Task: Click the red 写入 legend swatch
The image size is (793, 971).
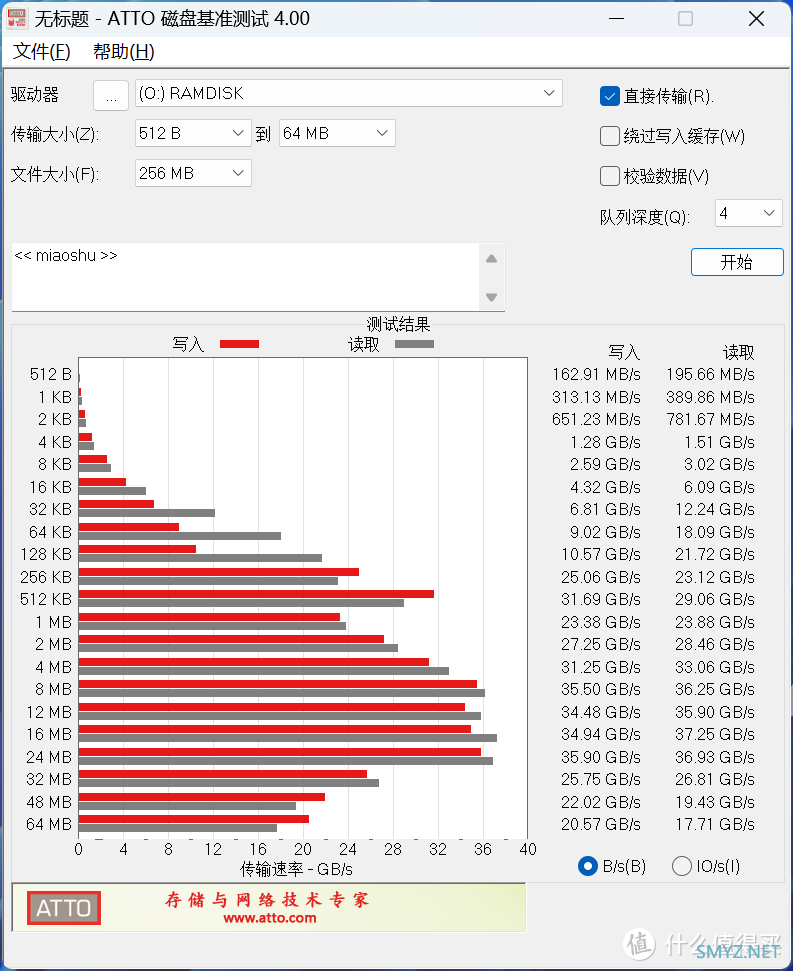Action: click(240, 344)
